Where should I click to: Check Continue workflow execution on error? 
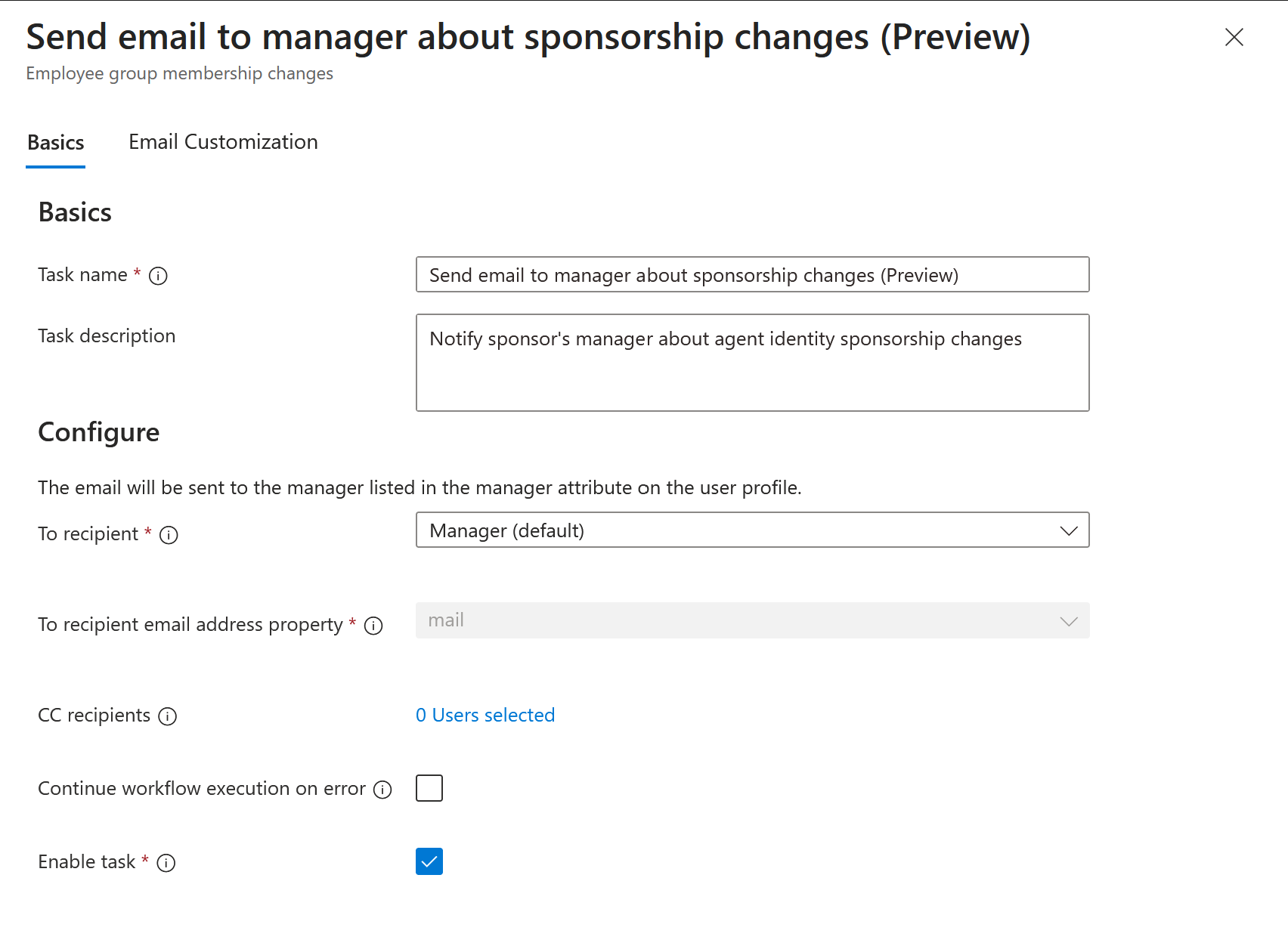pyautogui.click(x=429, y=787)
